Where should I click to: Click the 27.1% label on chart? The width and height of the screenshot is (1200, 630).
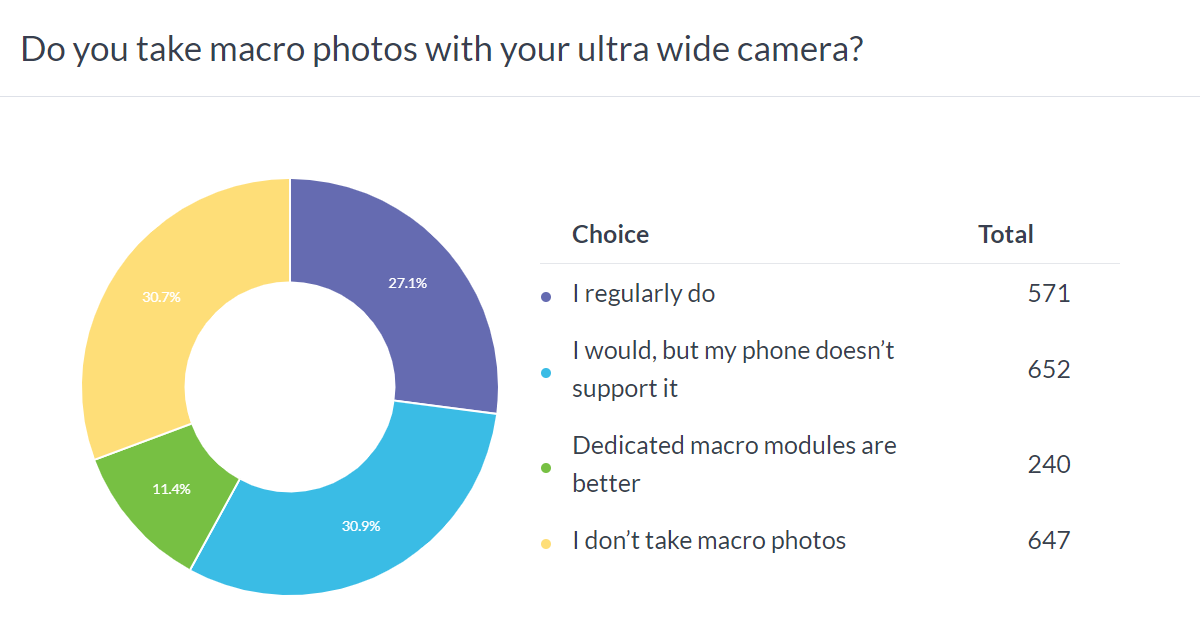408,283
